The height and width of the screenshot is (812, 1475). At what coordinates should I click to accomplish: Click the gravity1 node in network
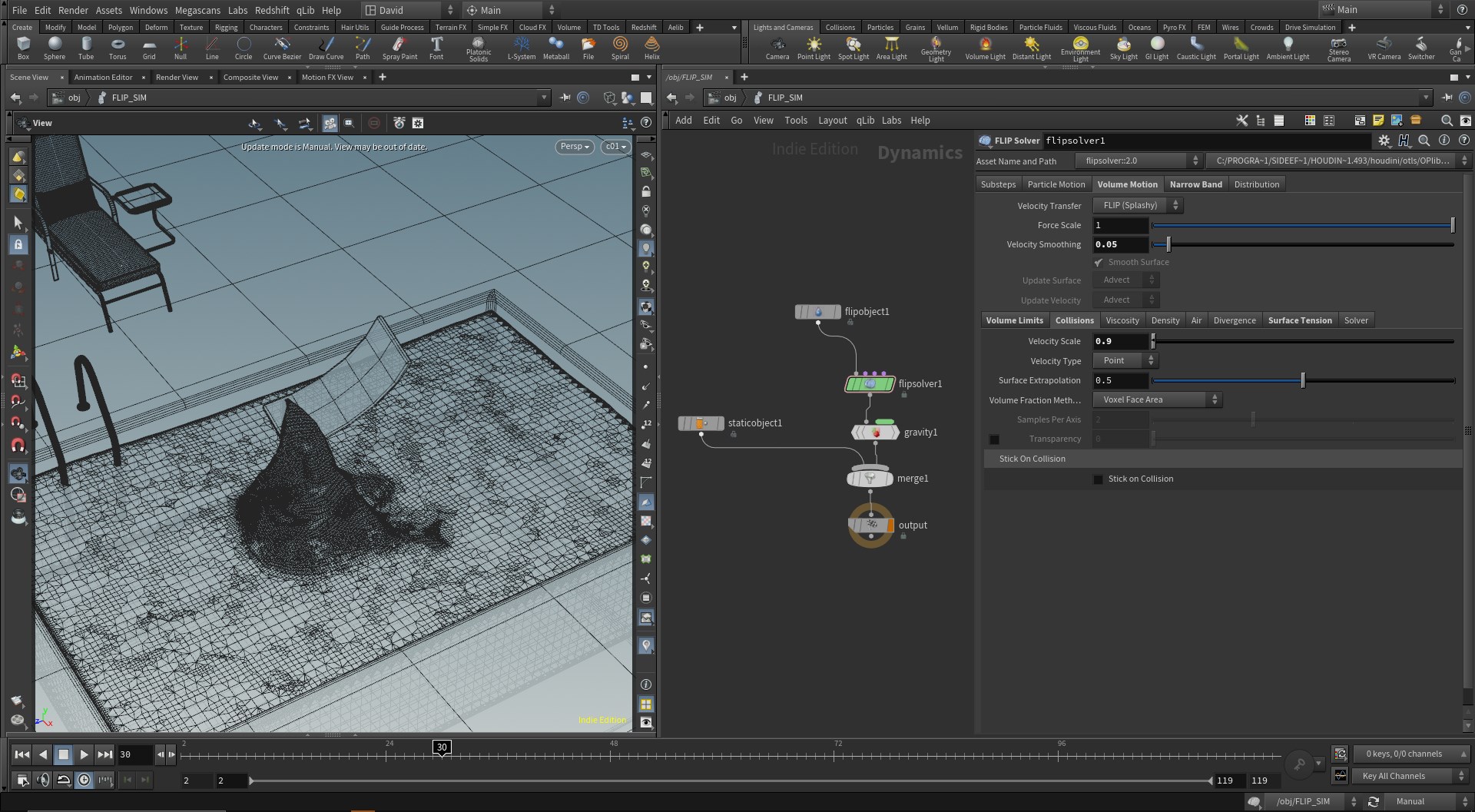(876, 433)
